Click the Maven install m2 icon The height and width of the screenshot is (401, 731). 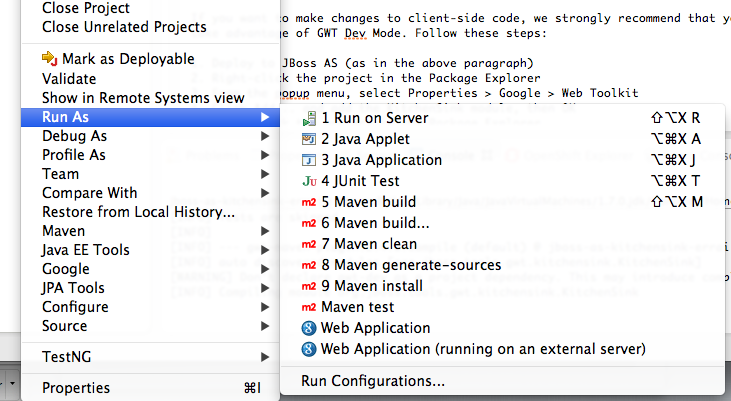[309, 286]
